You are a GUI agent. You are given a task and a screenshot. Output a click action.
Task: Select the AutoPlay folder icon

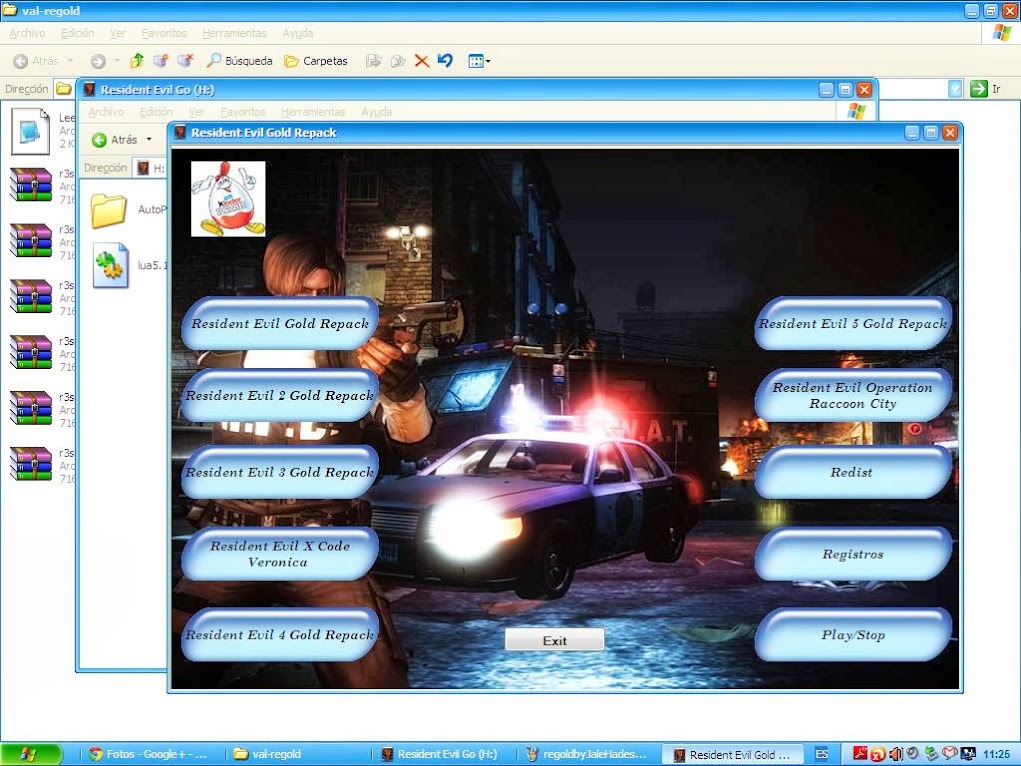109,210
